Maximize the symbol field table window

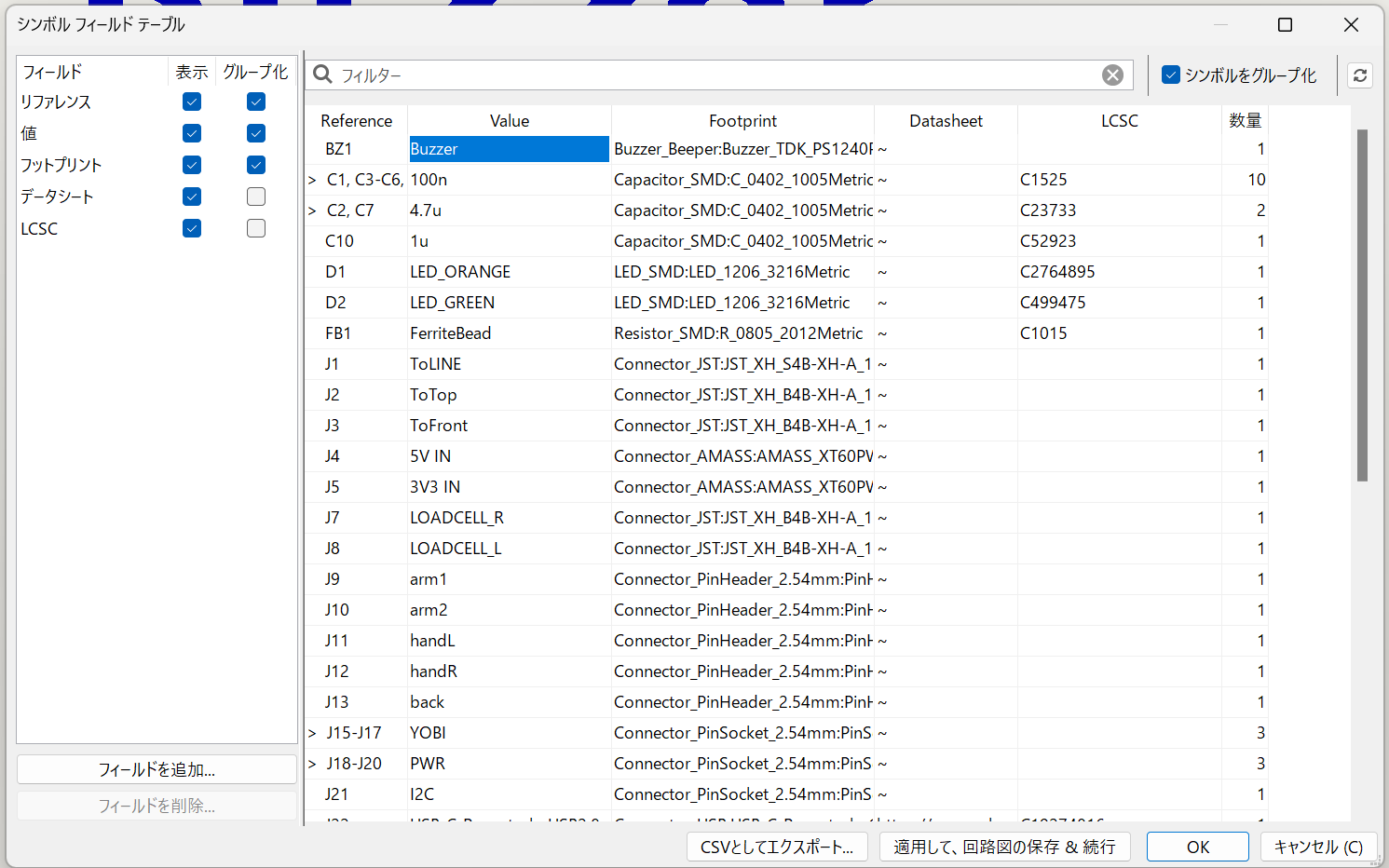pyautogui.click(x=1285, y=25)
